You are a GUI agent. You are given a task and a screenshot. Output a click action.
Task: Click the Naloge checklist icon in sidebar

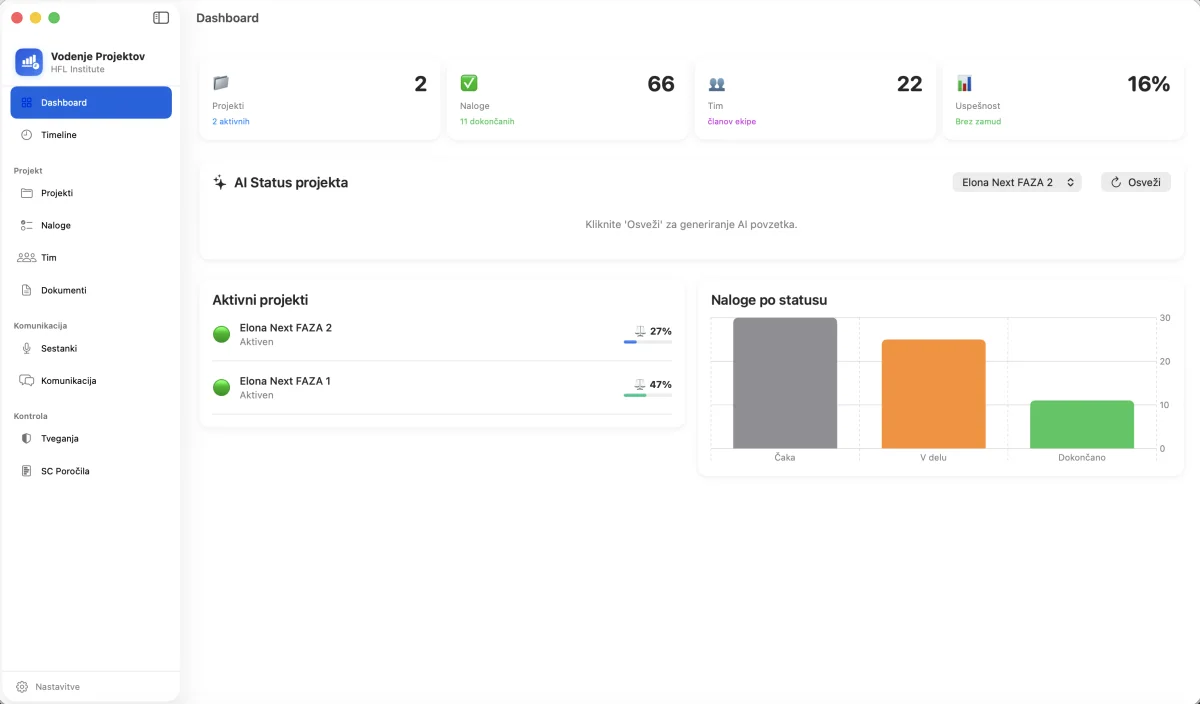[x=26, y=226]
